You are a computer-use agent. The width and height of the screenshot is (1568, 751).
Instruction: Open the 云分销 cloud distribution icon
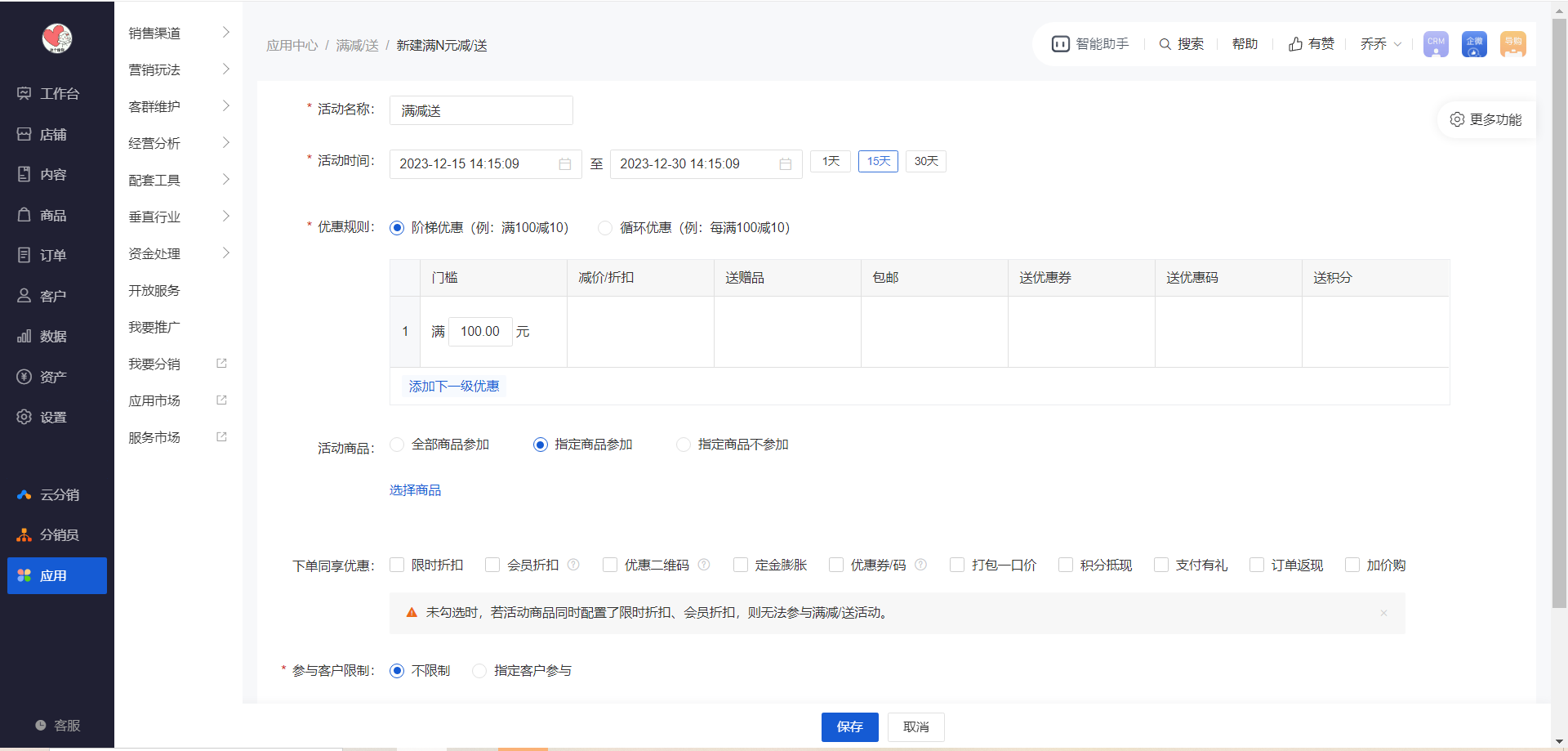click(24, 494)
